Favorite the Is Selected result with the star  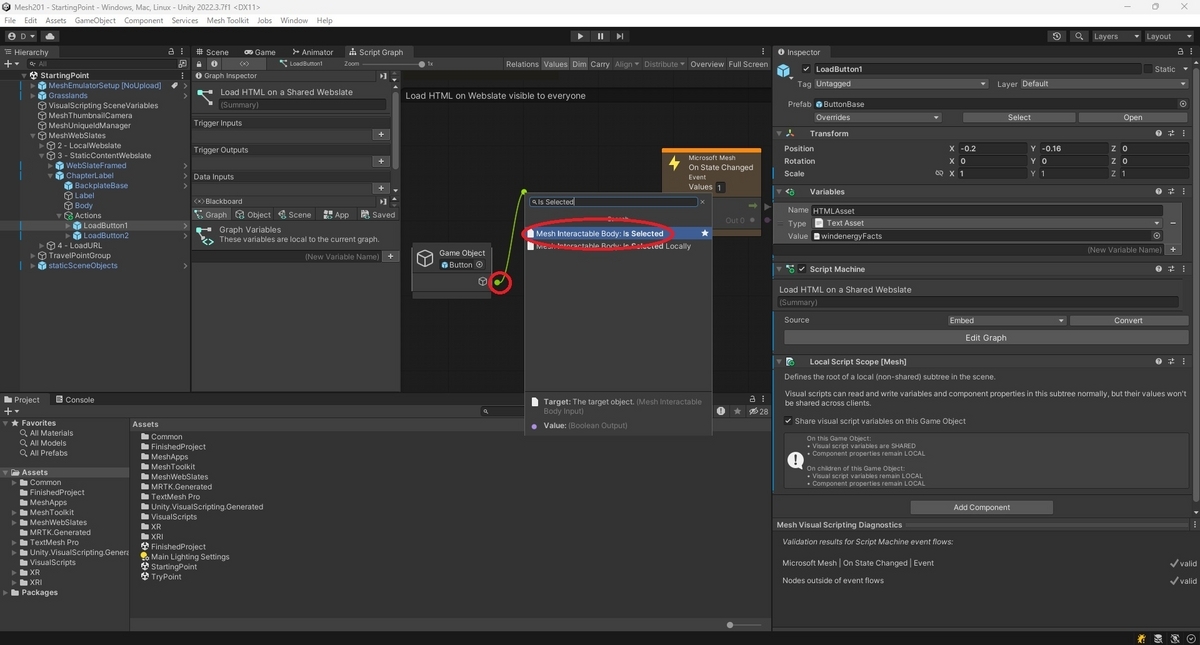[x=705, y=234]
